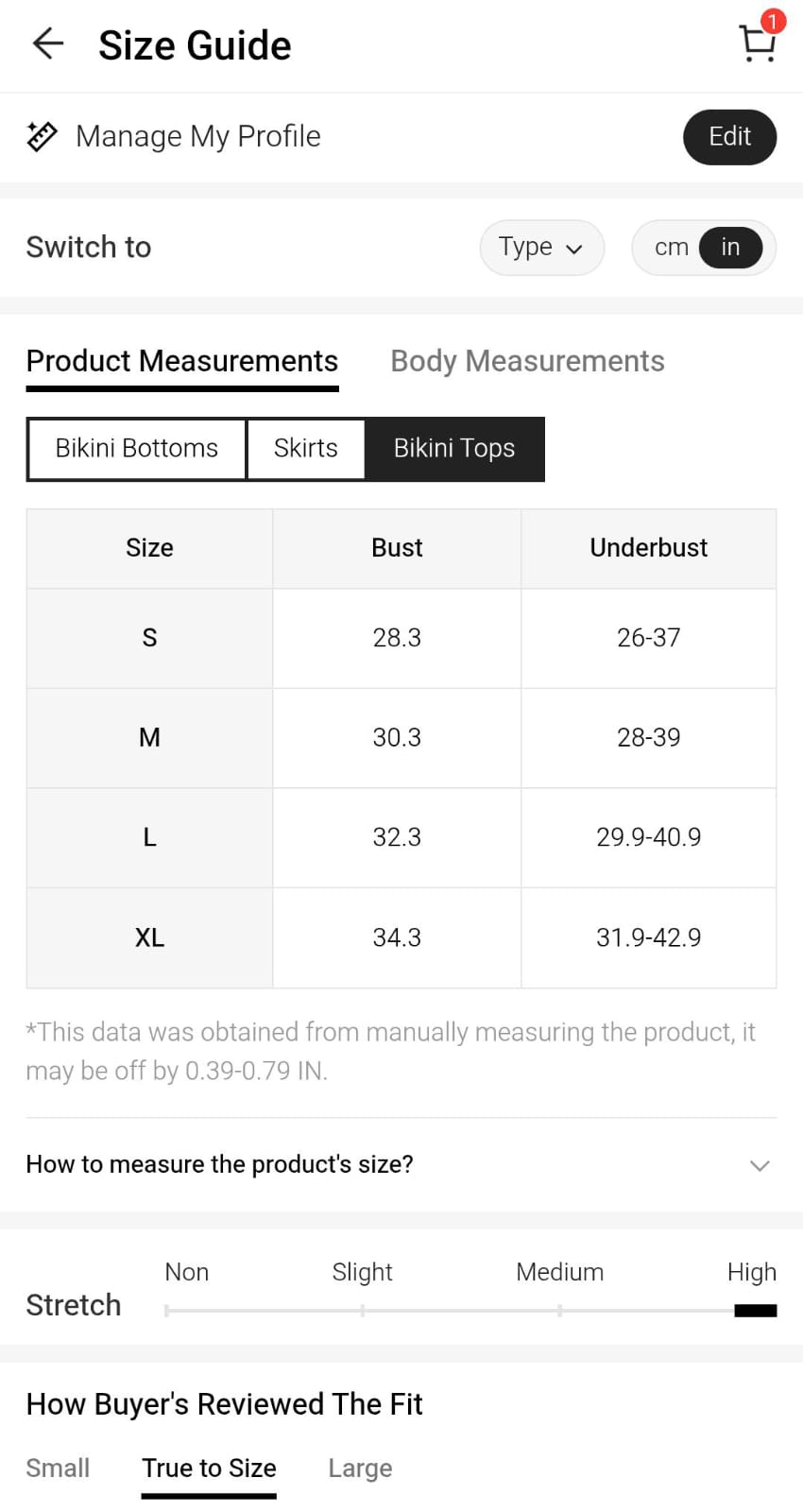Image resolution: width=803 pixels, height=1512 pixels.
Task: Expand the how to measure section
Action: 760,1165
